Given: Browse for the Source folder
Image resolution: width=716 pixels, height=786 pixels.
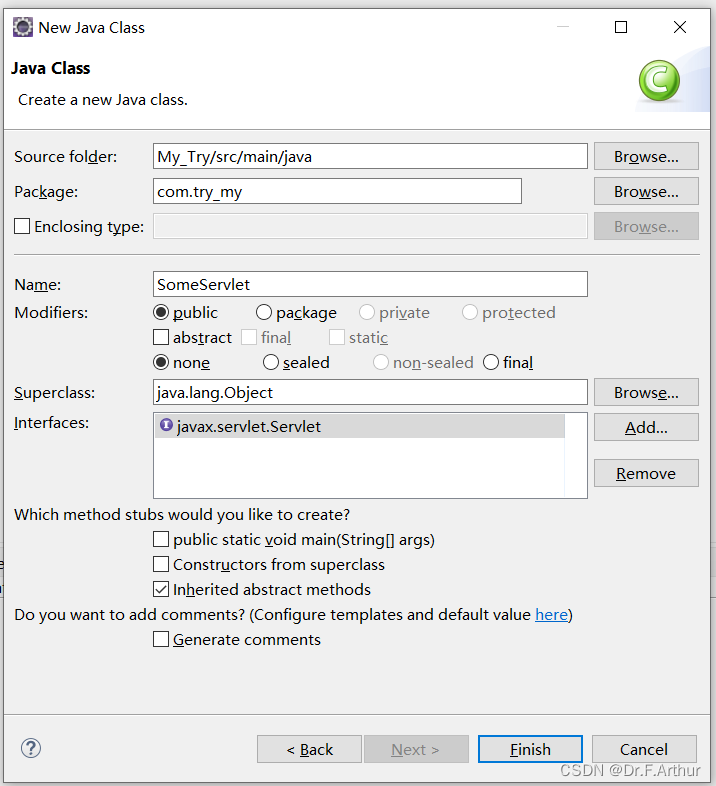Looking at the screenshot, I should pyautogui.click(x=646, y=156).
